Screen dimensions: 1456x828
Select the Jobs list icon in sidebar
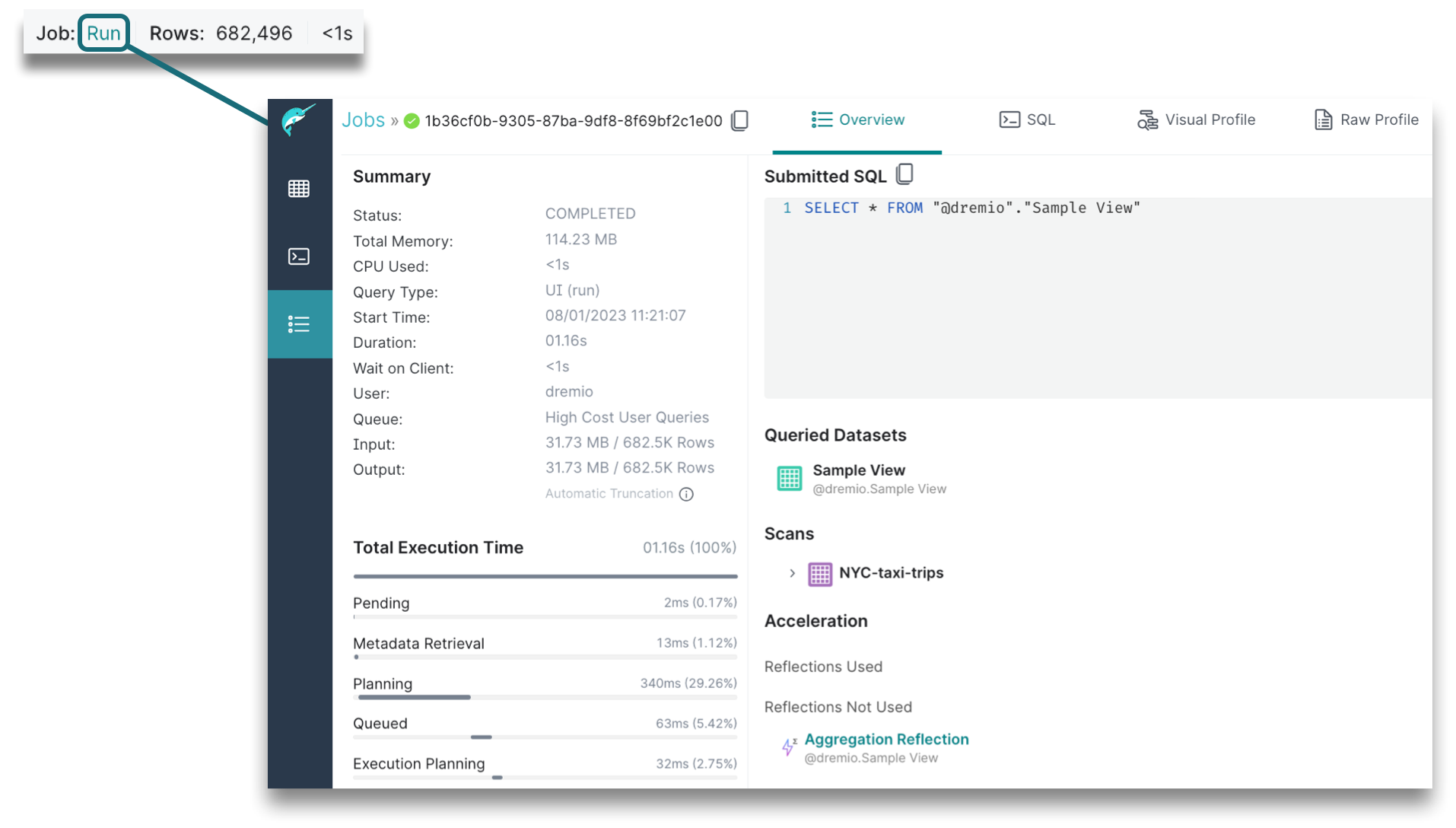click(x=298, y=324)
